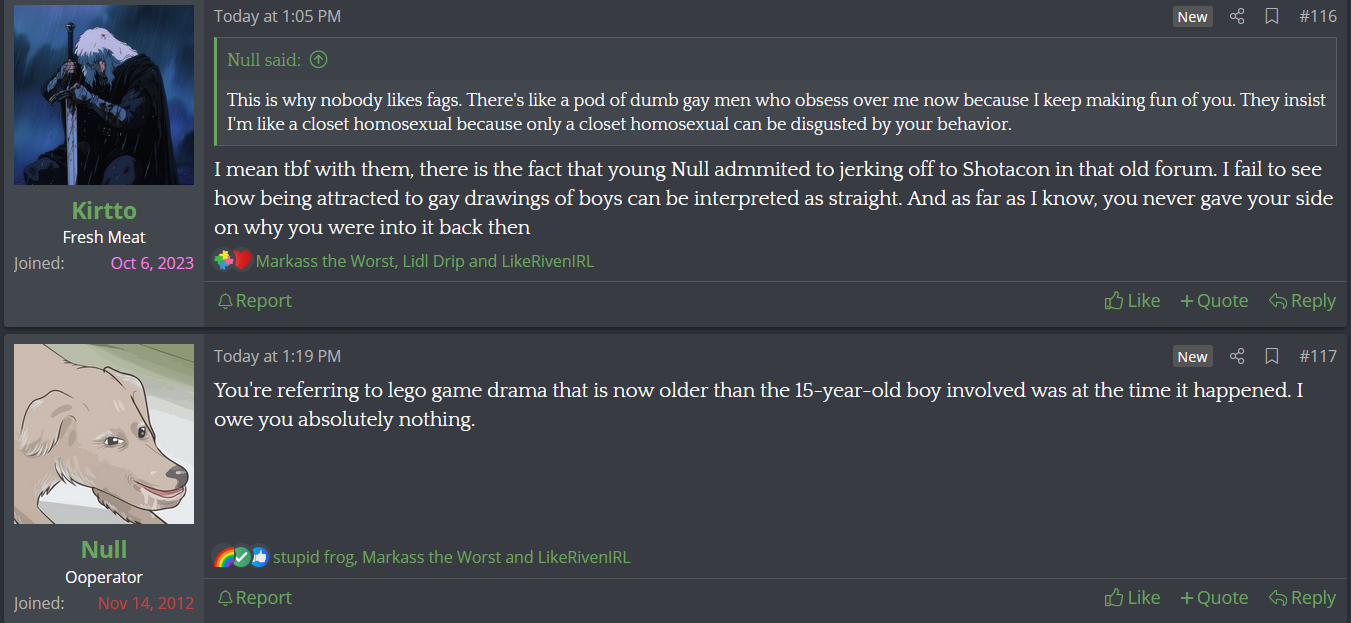The image size is (1351, 623).
Task: Like Null's post #117
Action: click(1132, 598)
